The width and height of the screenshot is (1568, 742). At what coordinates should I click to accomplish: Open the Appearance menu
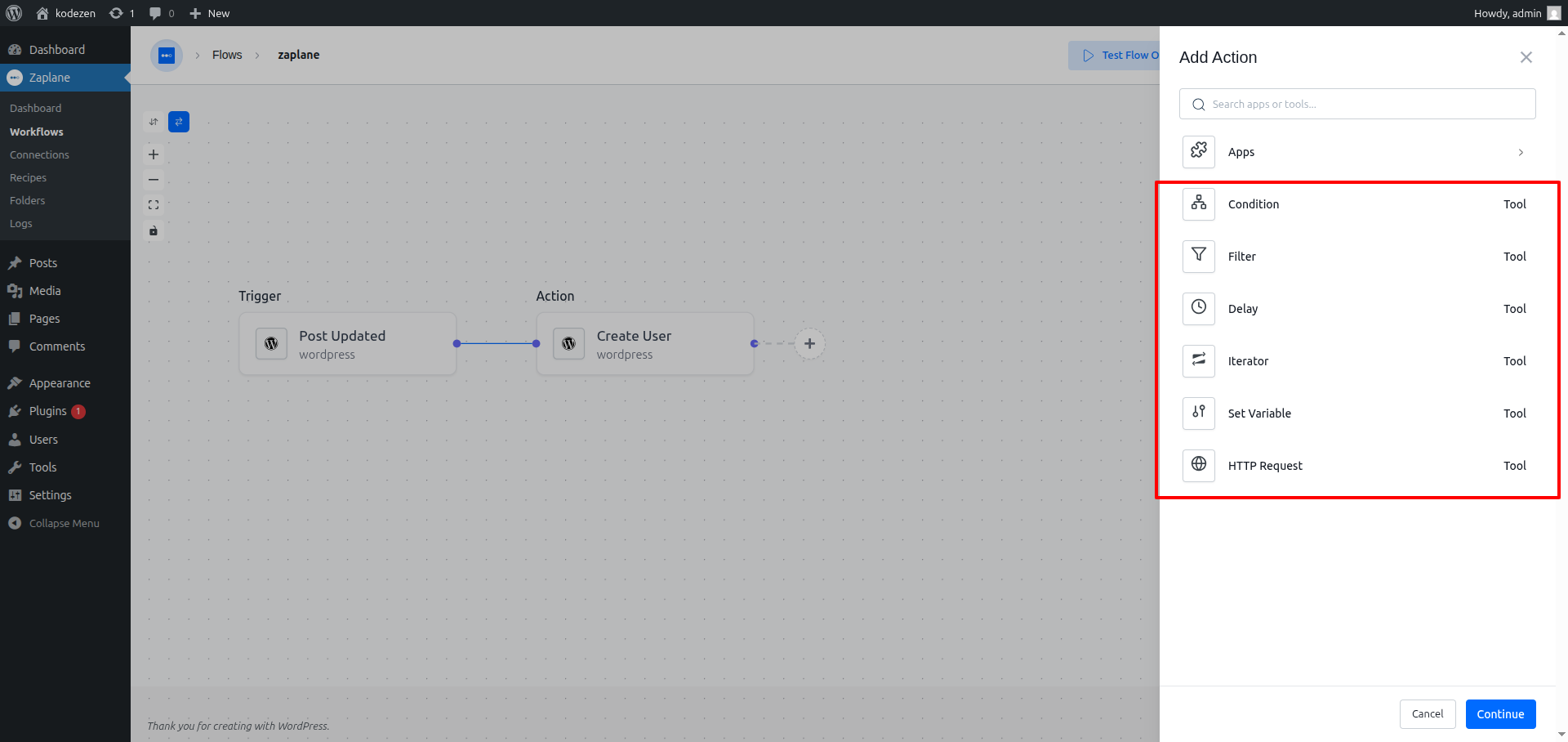[x=65, y=383]
